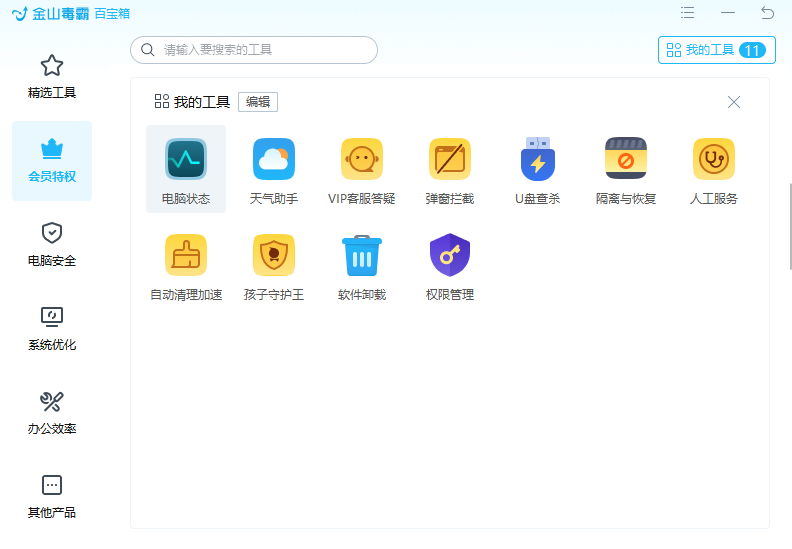Viewport: 792px width, 549px height.
Task: Open the 权限管理 tool
Action: pos(450,266)
